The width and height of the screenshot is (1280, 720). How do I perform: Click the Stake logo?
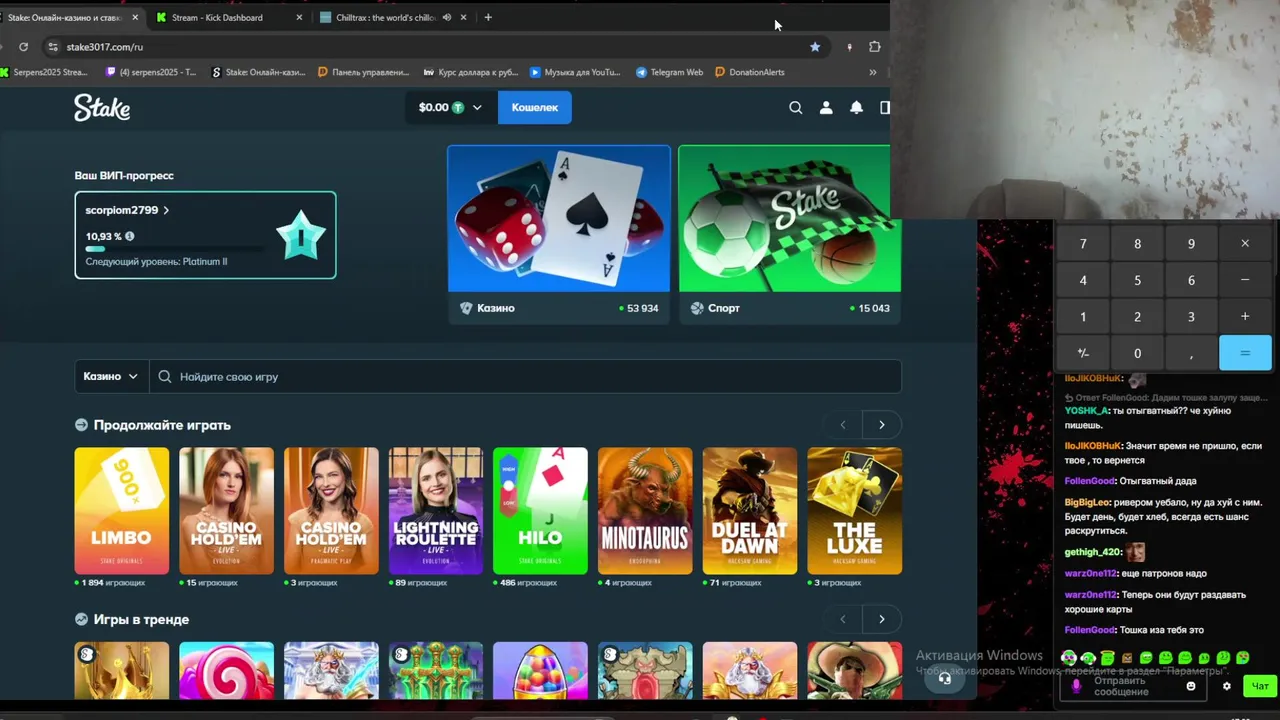click(102, 107)
